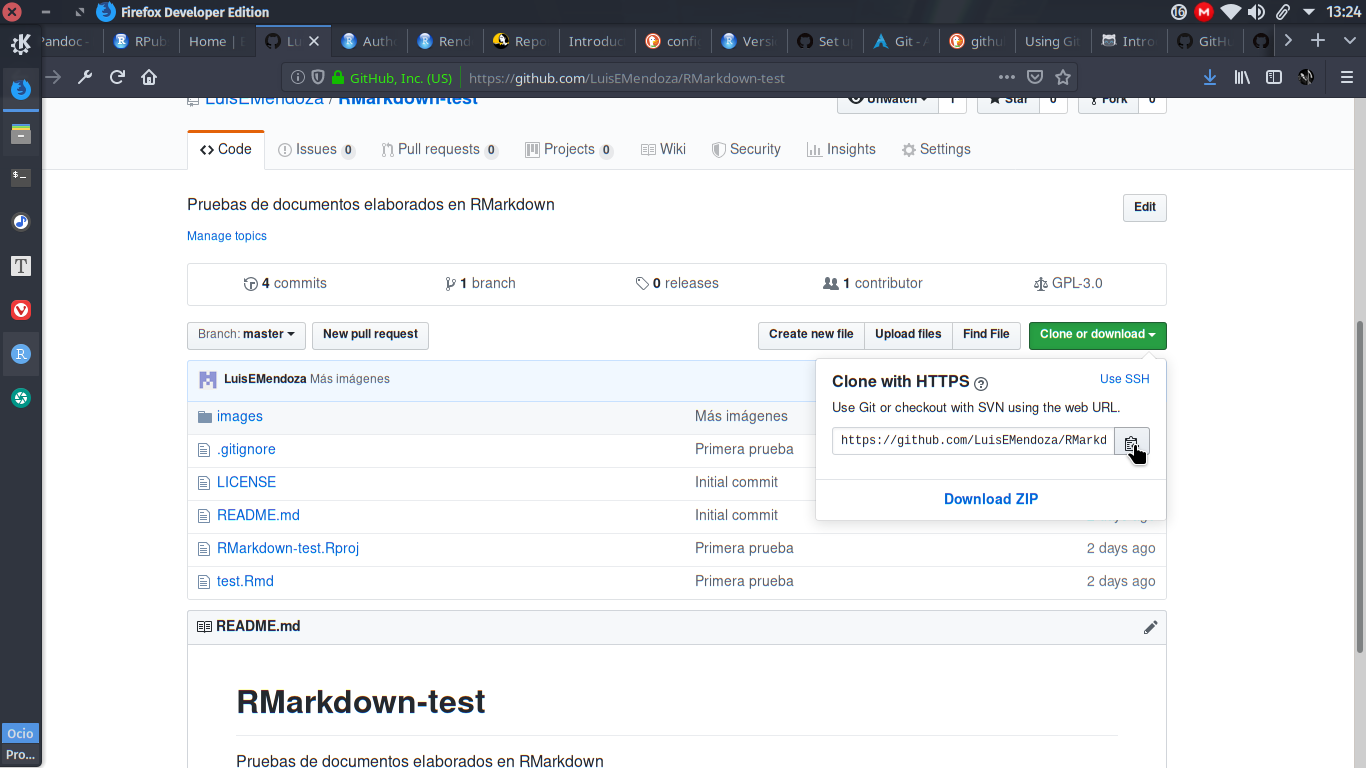1366x768 pixels.
Task: Open the green aperture app in the dock
Action: coord(21,398)
